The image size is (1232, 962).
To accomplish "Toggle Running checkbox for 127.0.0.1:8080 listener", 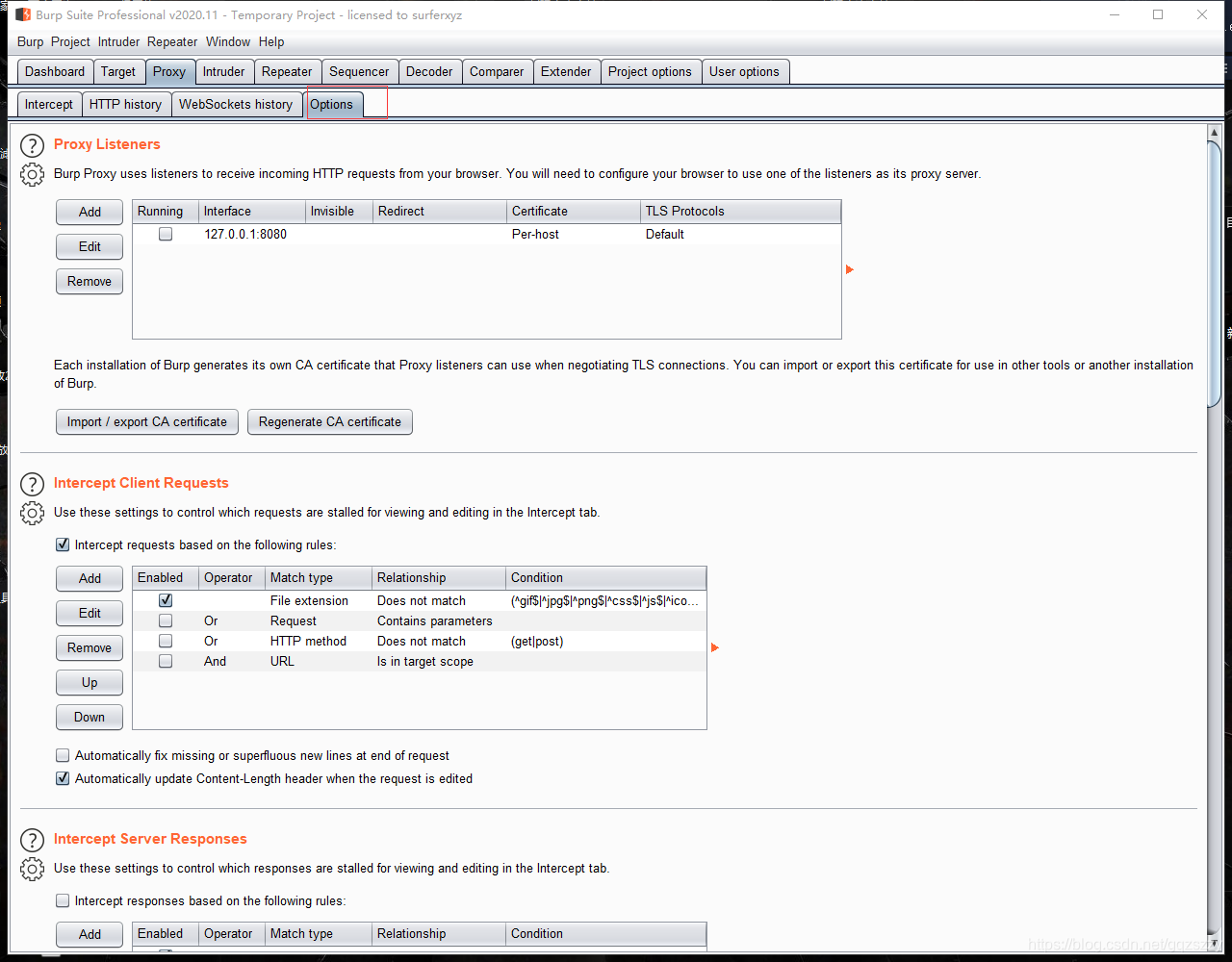I will coord(166,234).
